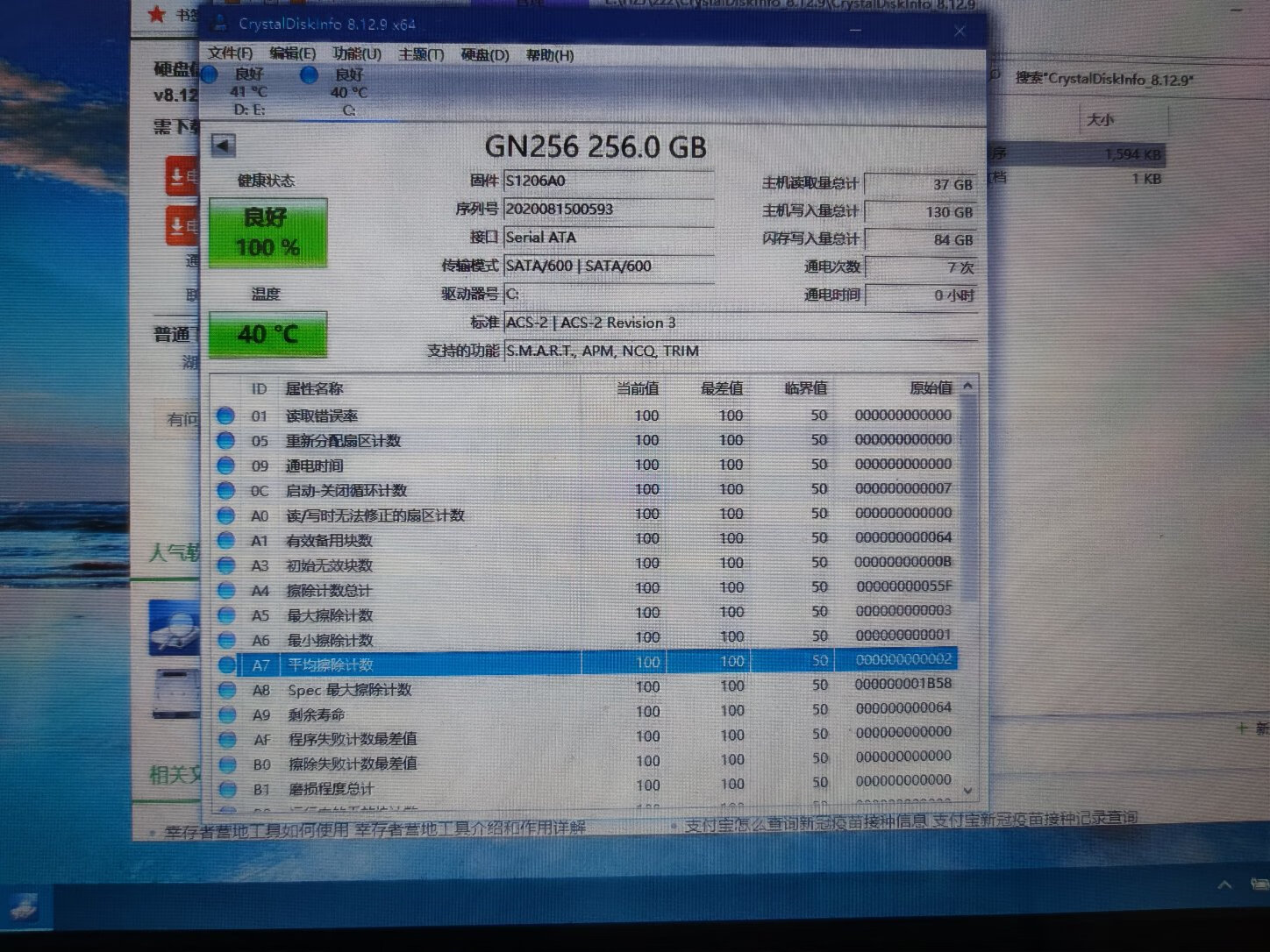Click the status circle for A6 最小擦除计数

[226, 640]
